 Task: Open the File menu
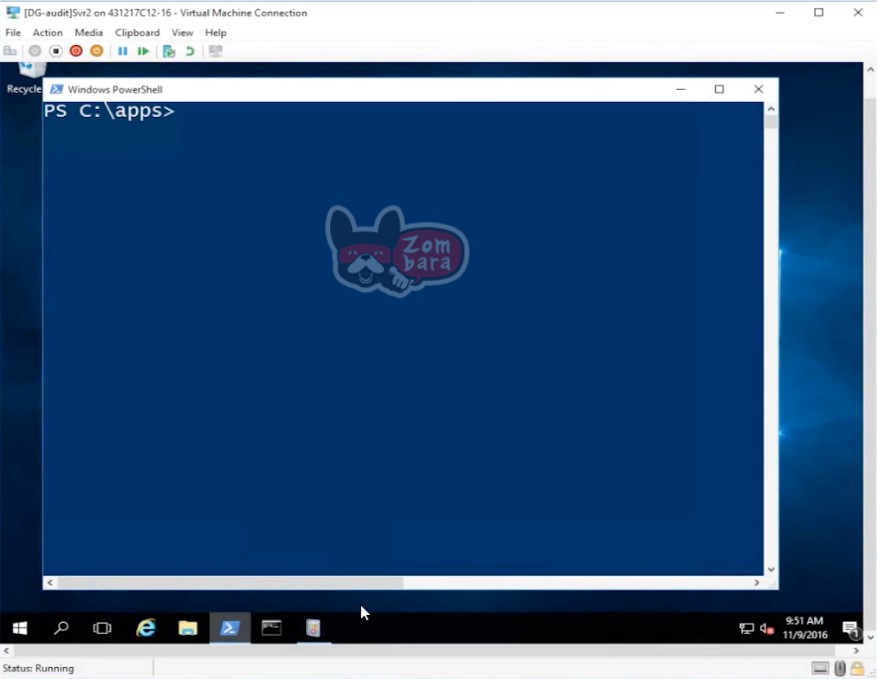point(13,32)
